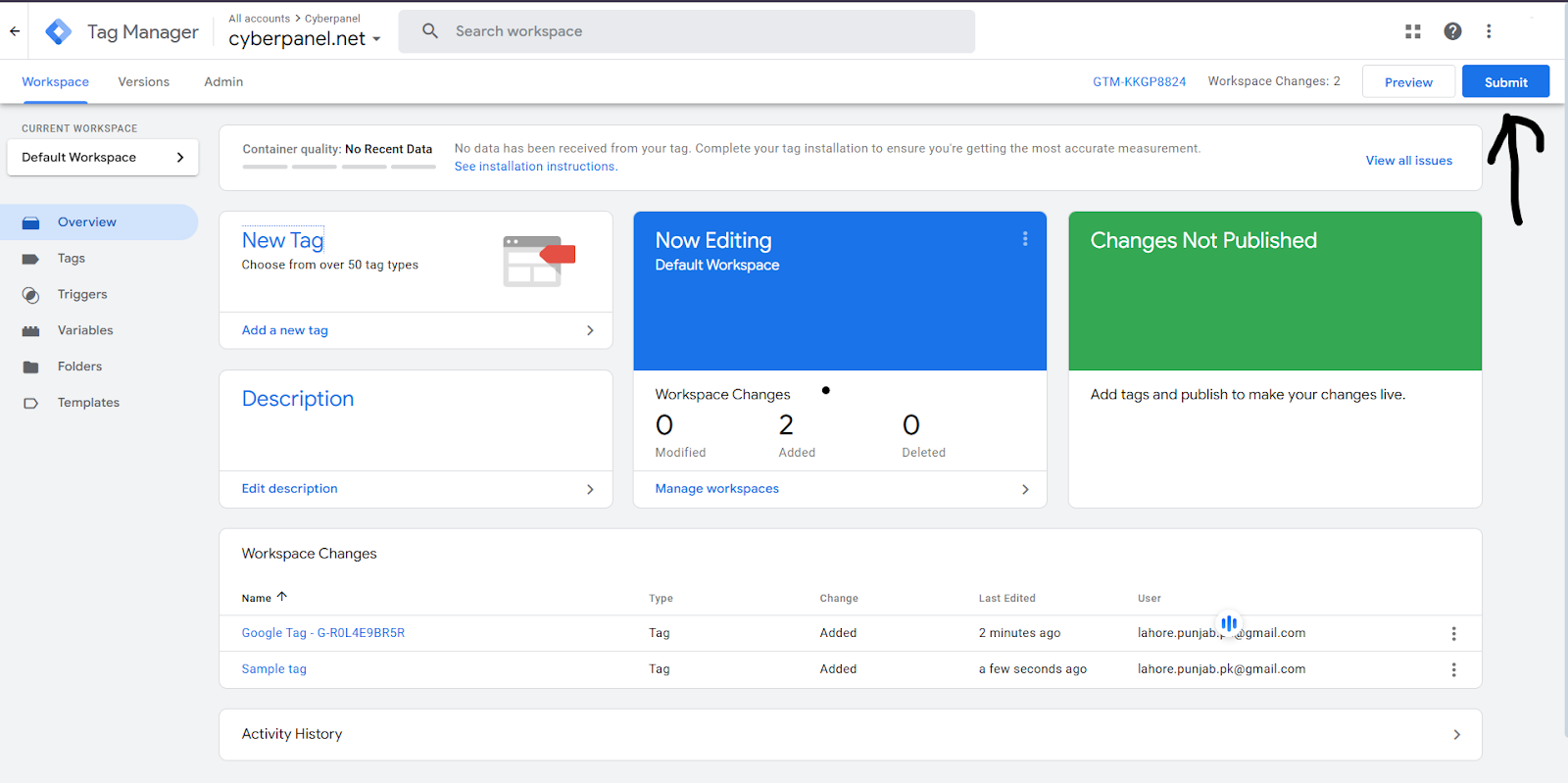Click Edit description link

[x=290, y=489]
